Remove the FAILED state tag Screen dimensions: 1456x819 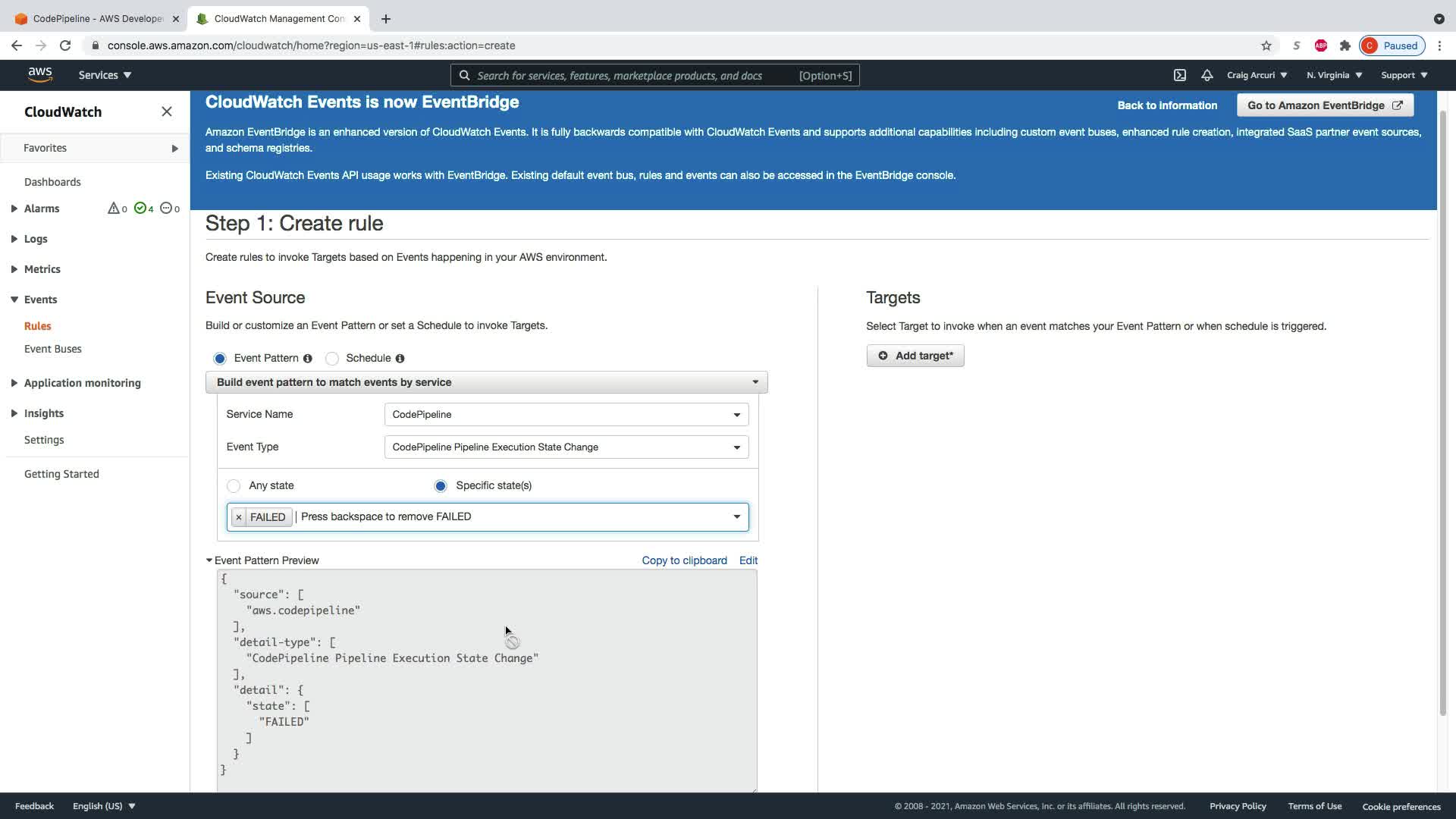tap(239, 517)
